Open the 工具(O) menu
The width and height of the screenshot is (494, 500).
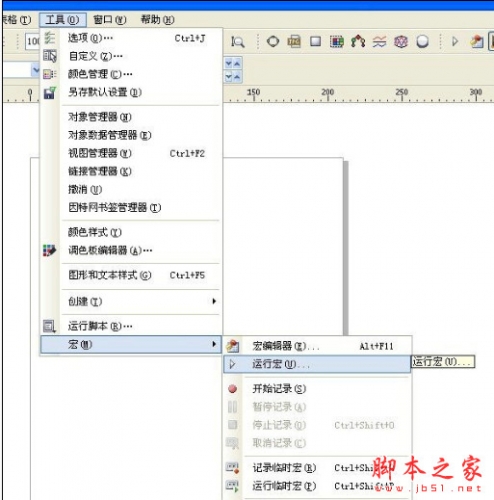coord(63,20)
